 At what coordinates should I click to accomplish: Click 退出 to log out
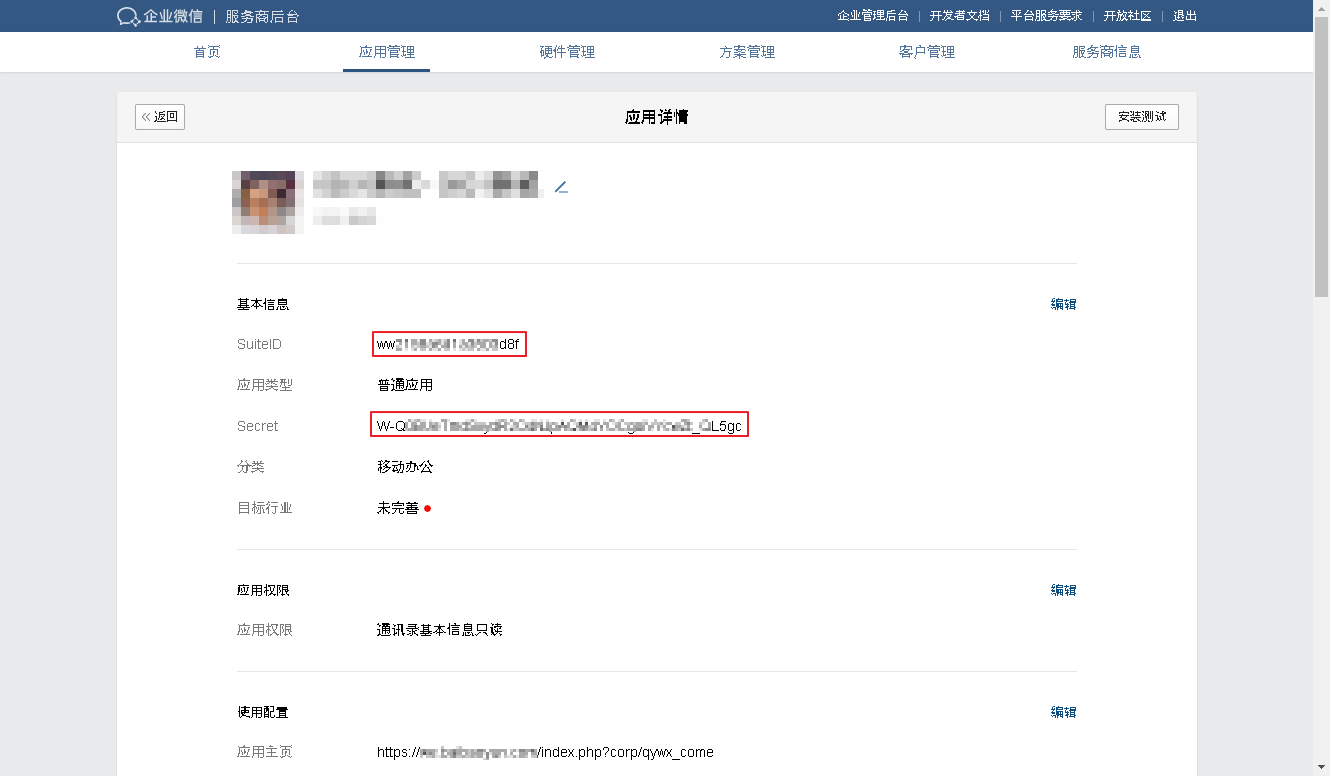tap(1185, 16)
